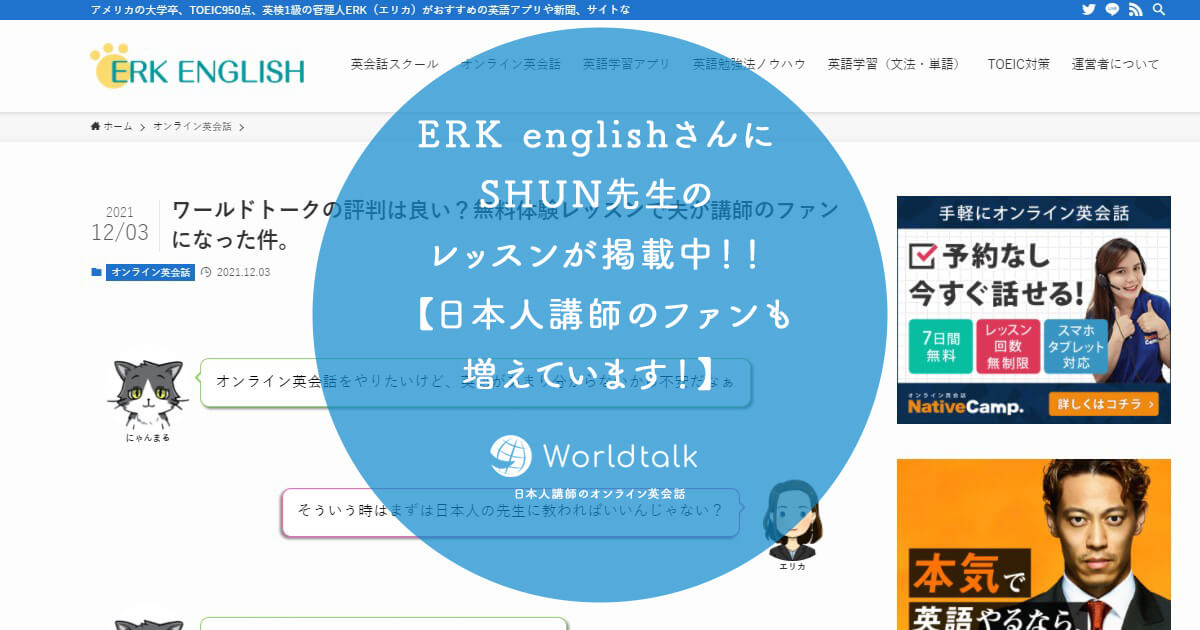Click the 12/03 date box
The width and height of the screenshot is (1200, 630).
click(x=119, y=225)
